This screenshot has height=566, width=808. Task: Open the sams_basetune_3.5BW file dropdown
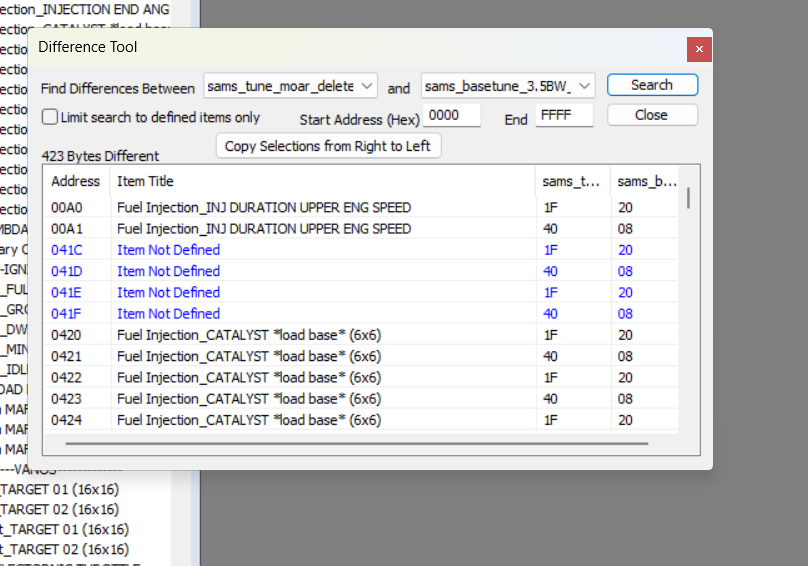pyautogui.click(x=508, y=87)
